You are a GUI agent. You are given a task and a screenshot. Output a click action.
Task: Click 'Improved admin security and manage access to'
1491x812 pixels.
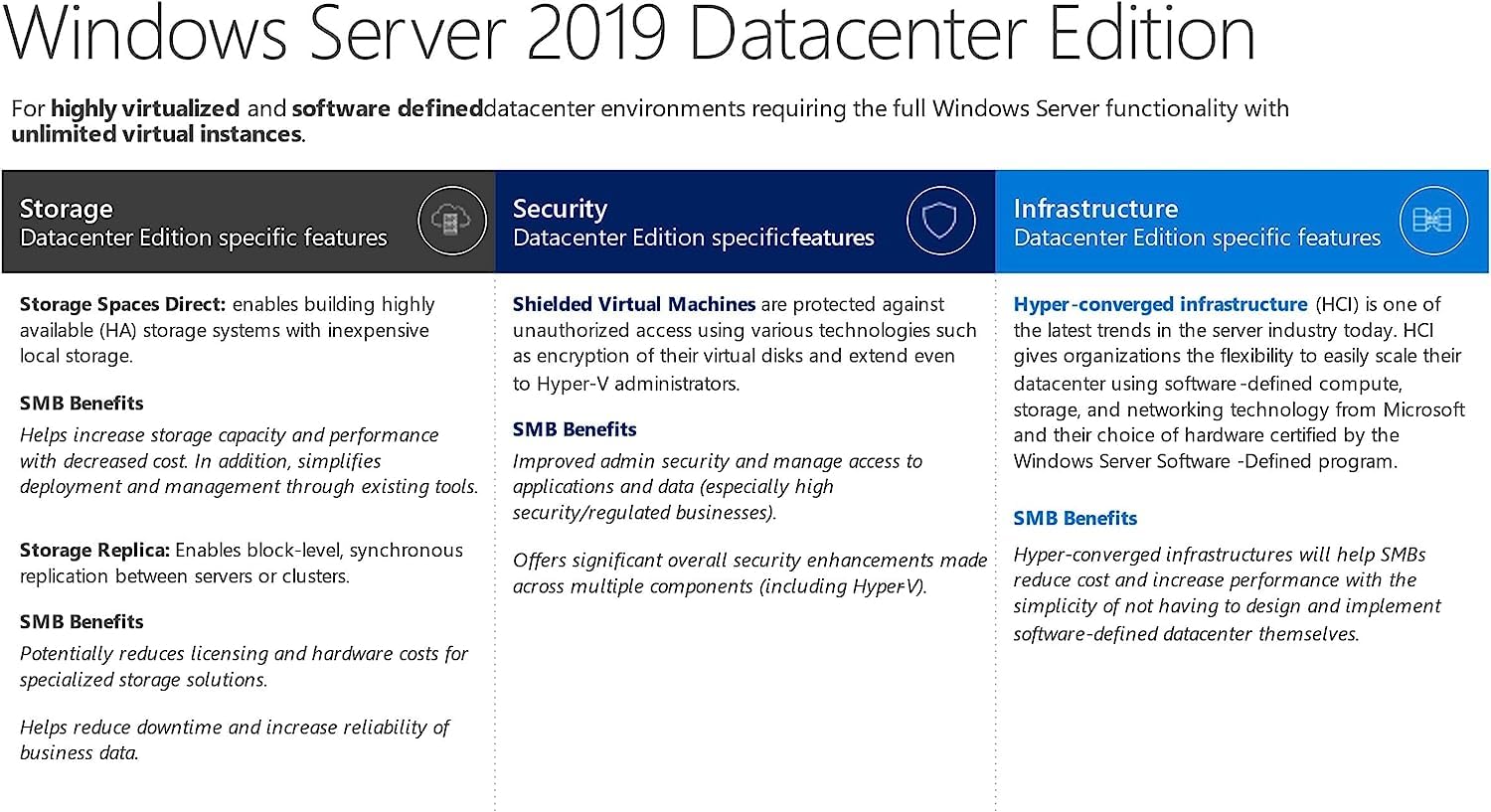click(x=718, y=461)
